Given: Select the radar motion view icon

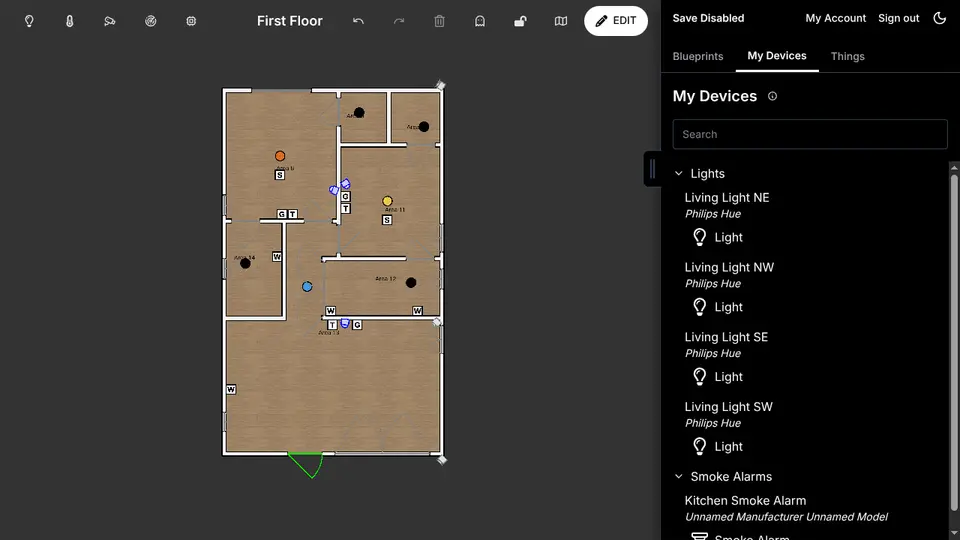Looking at the screenshot, I should point(151,21).
